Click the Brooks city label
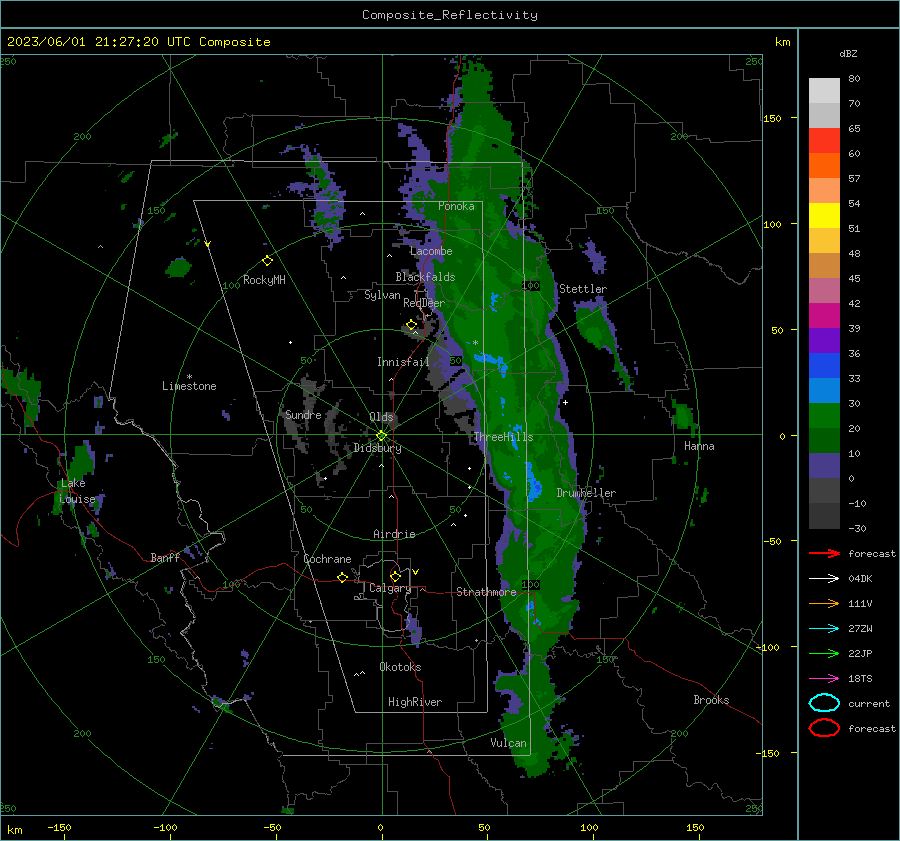Screen dimensions: 900x841 [711, 700]
